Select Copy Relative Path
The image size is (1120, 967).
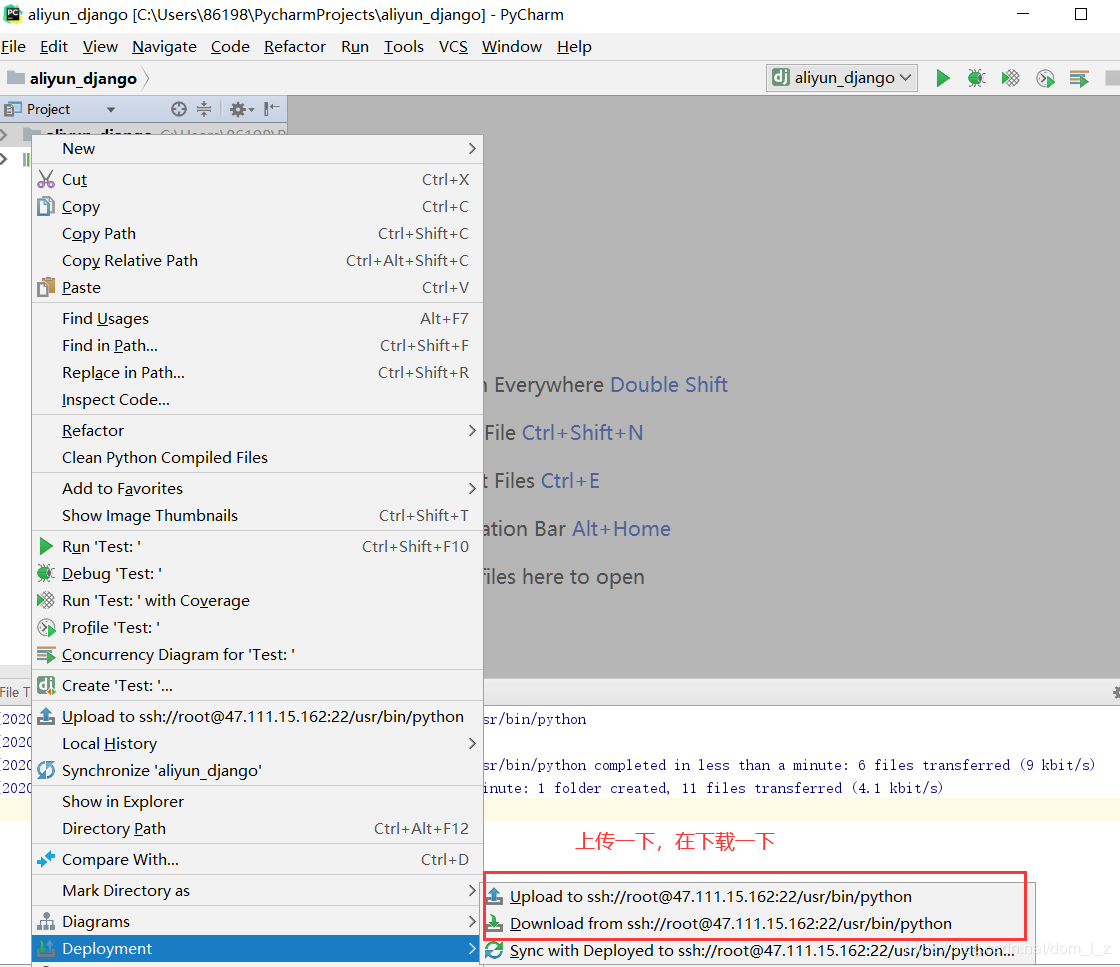tap(257, 261)
